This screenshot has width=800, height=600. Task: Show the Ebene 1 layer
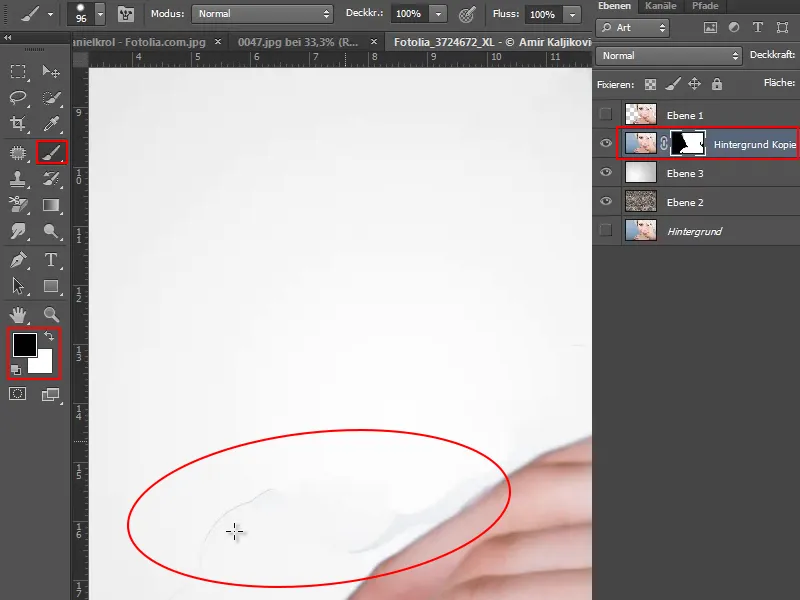[x=606, y=114]
